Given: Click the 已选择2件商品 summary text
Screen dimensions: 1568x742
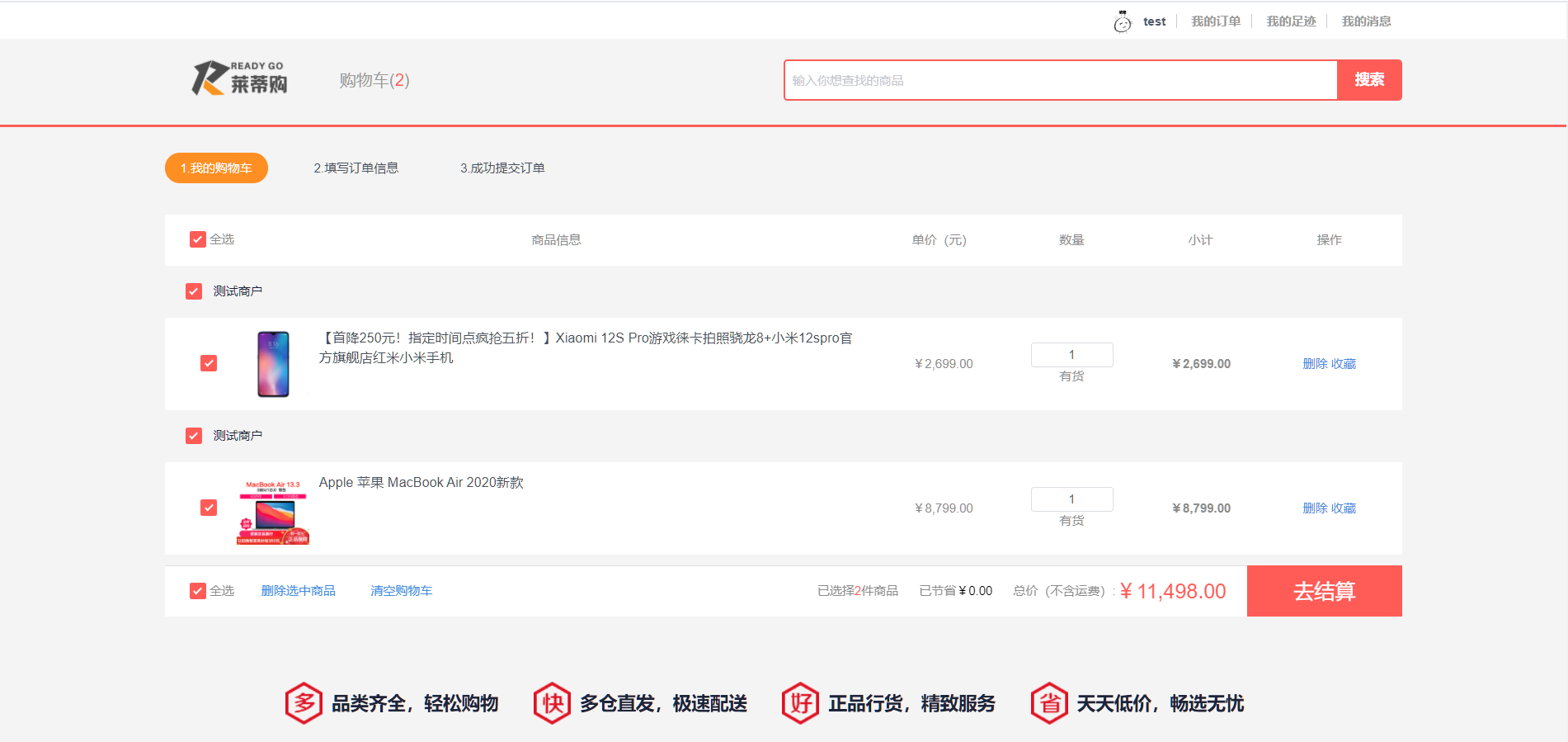Looking at the screenshot, I should click(858, 591).
